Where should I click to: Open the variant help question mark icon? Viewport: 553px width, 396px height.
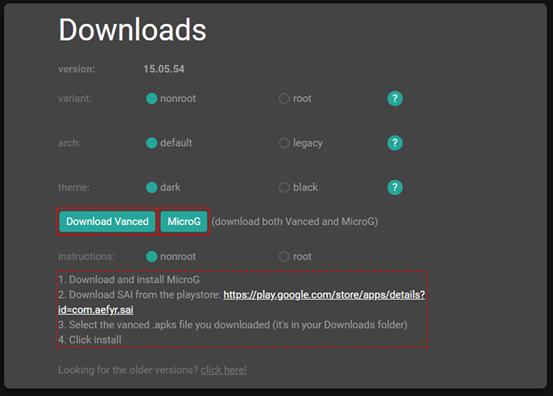coord(395,98)
